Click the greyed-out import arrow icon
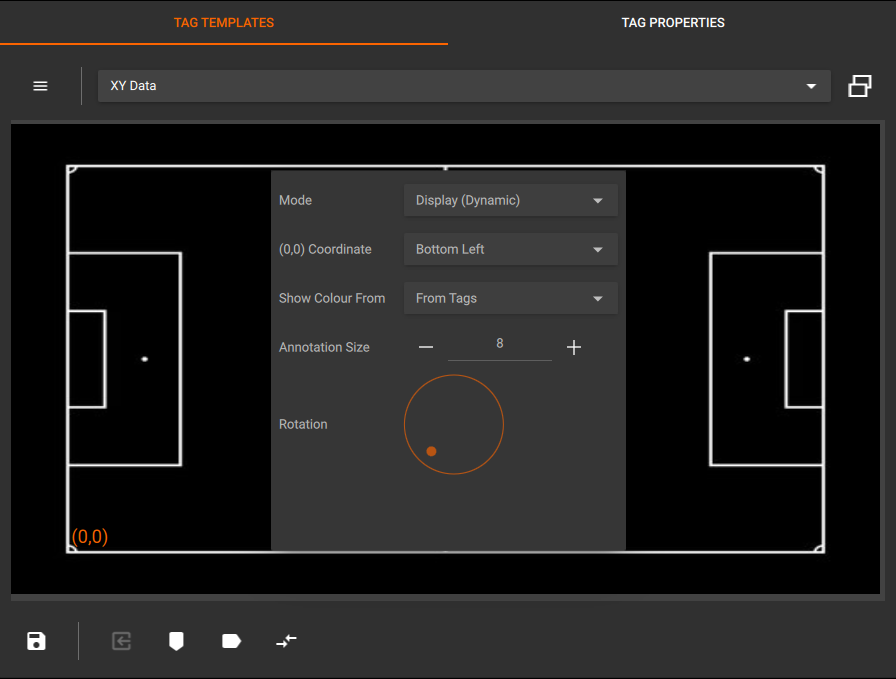Screen dimensions: 896x679 pyautogui.click(x=121, y=641)
